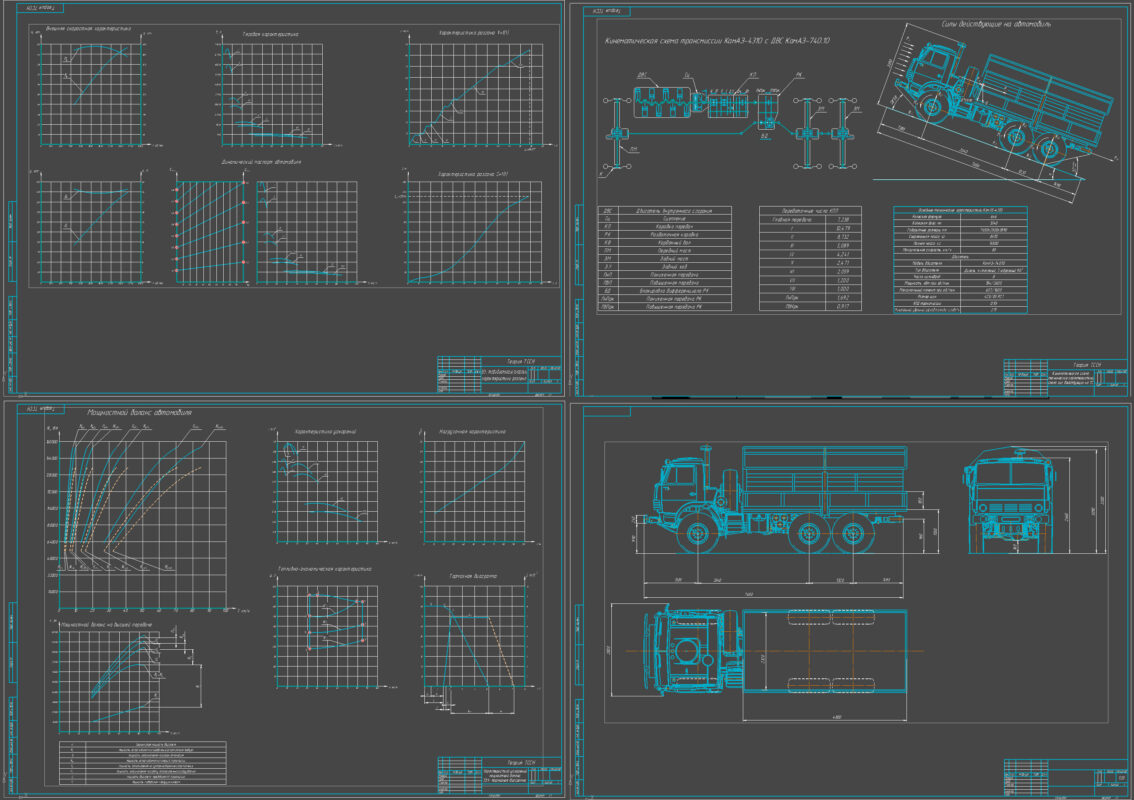This screenshot has height=800, width=1134.
Task: Select the 'Характеристика разгона S=f(t)' title
Action: click(473, 174)
